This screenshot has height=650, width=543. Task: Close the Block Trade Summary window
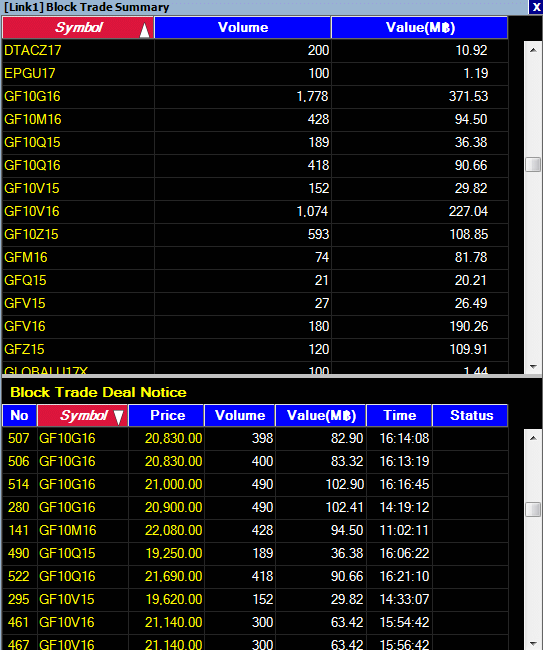(536, 7)
